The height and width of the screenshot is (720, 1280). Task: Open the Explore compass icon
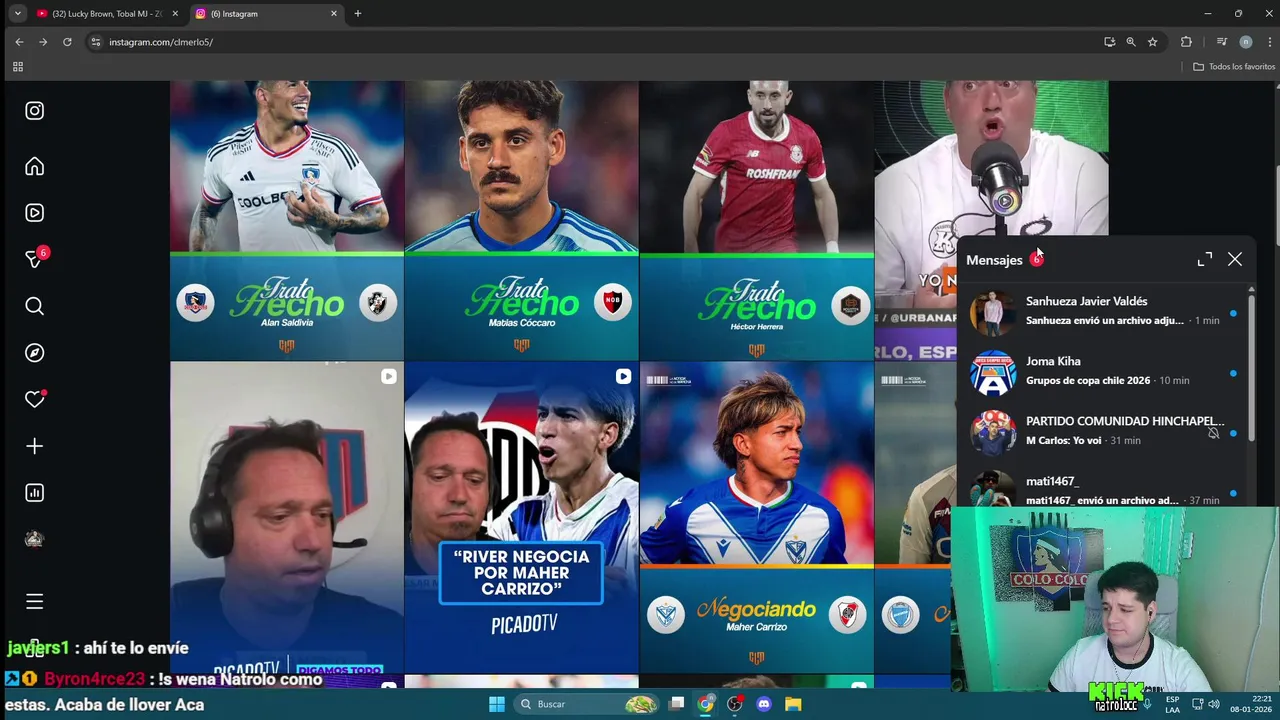click(34, 353)
